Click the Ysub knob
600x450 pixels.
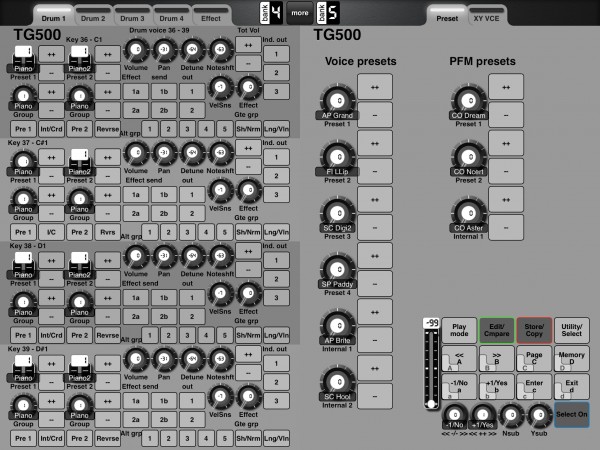click(539, 415)
